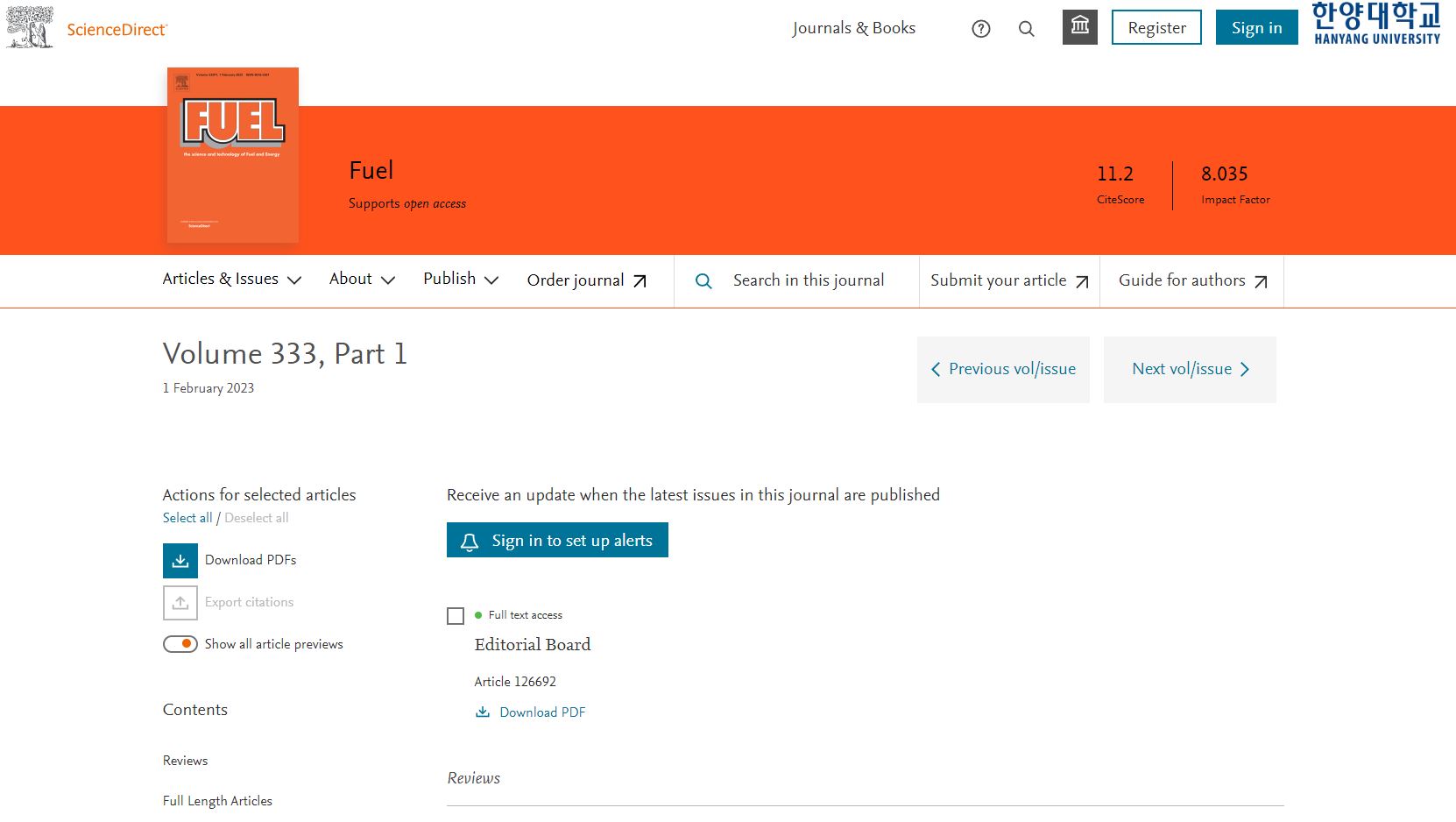Go to Next vol/issue
The height and width of the screenshot is (822, 1456).
coord(1190,370)
